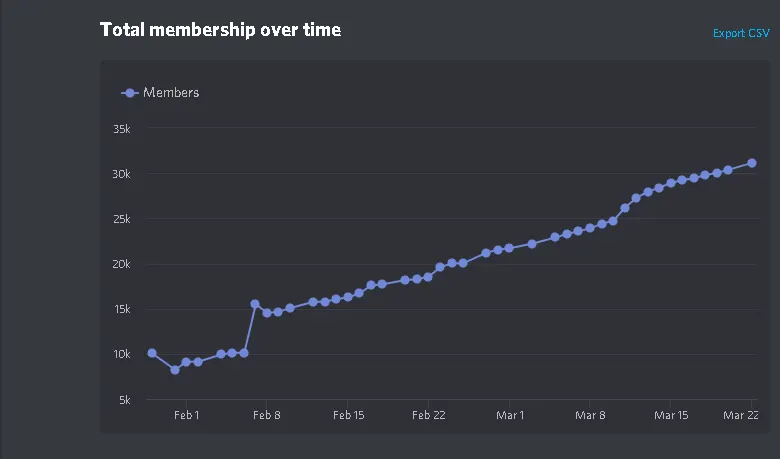Click the spike data point just before Feb 8
Viewport: 780px width, 459px height.
(x=255, y=304)
